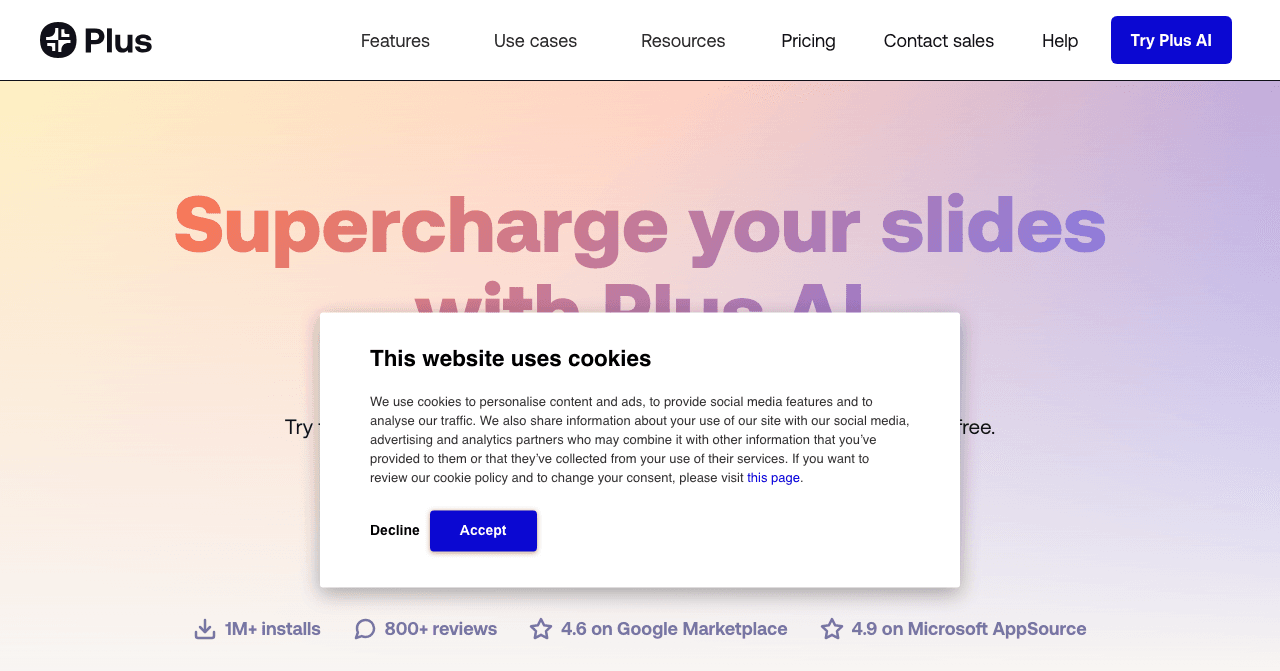Image resolution: width=1280 pixels, height=671 pixels.
Task: Click the speech bubble reviews icon
Action: click(365, 629)
